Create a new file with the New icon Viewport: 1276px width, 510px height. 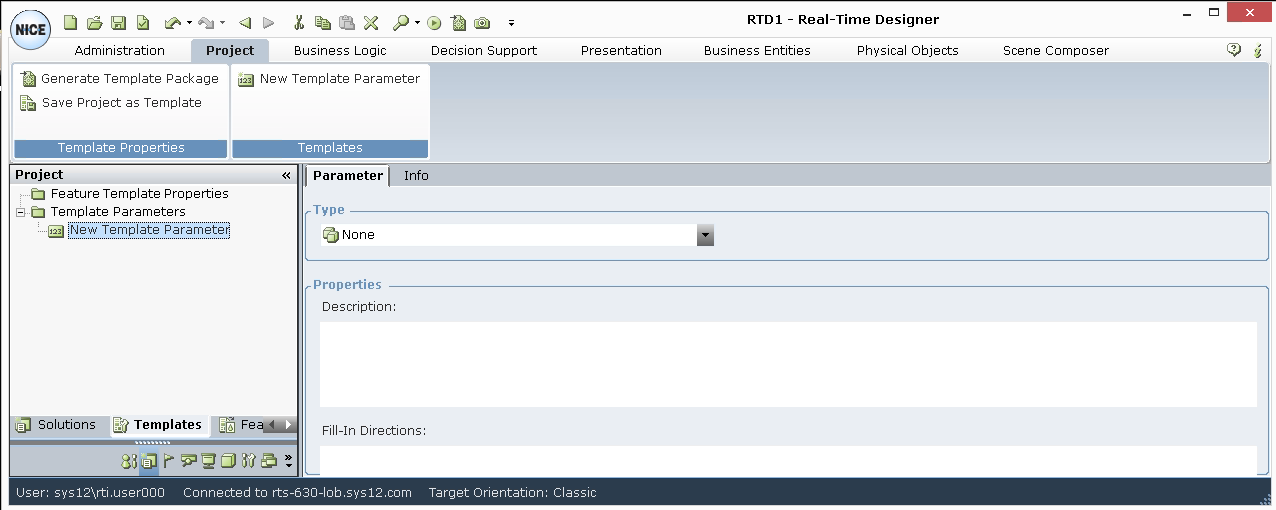click(x=70, y=22)
